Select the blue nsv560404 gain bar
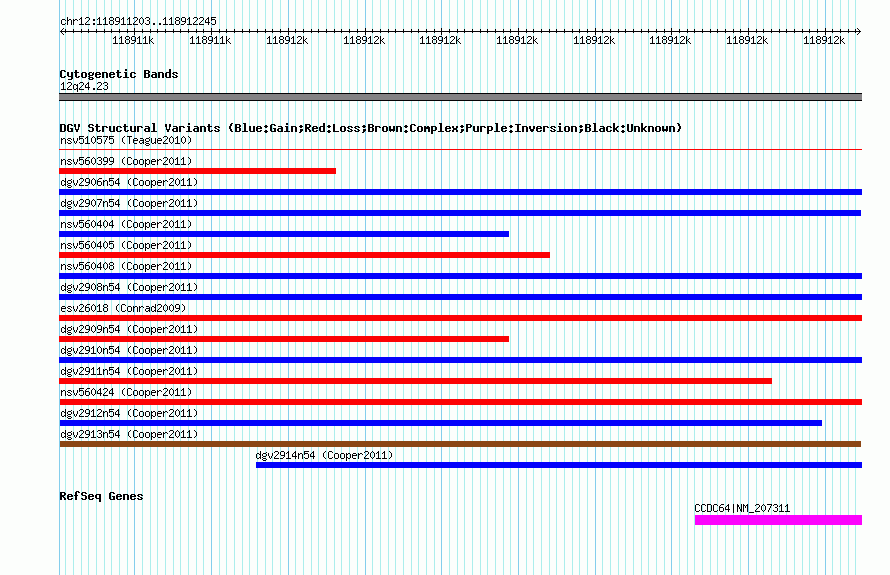Image resolution: width=890 pixels, height=575 pixels. coord(284,234)
